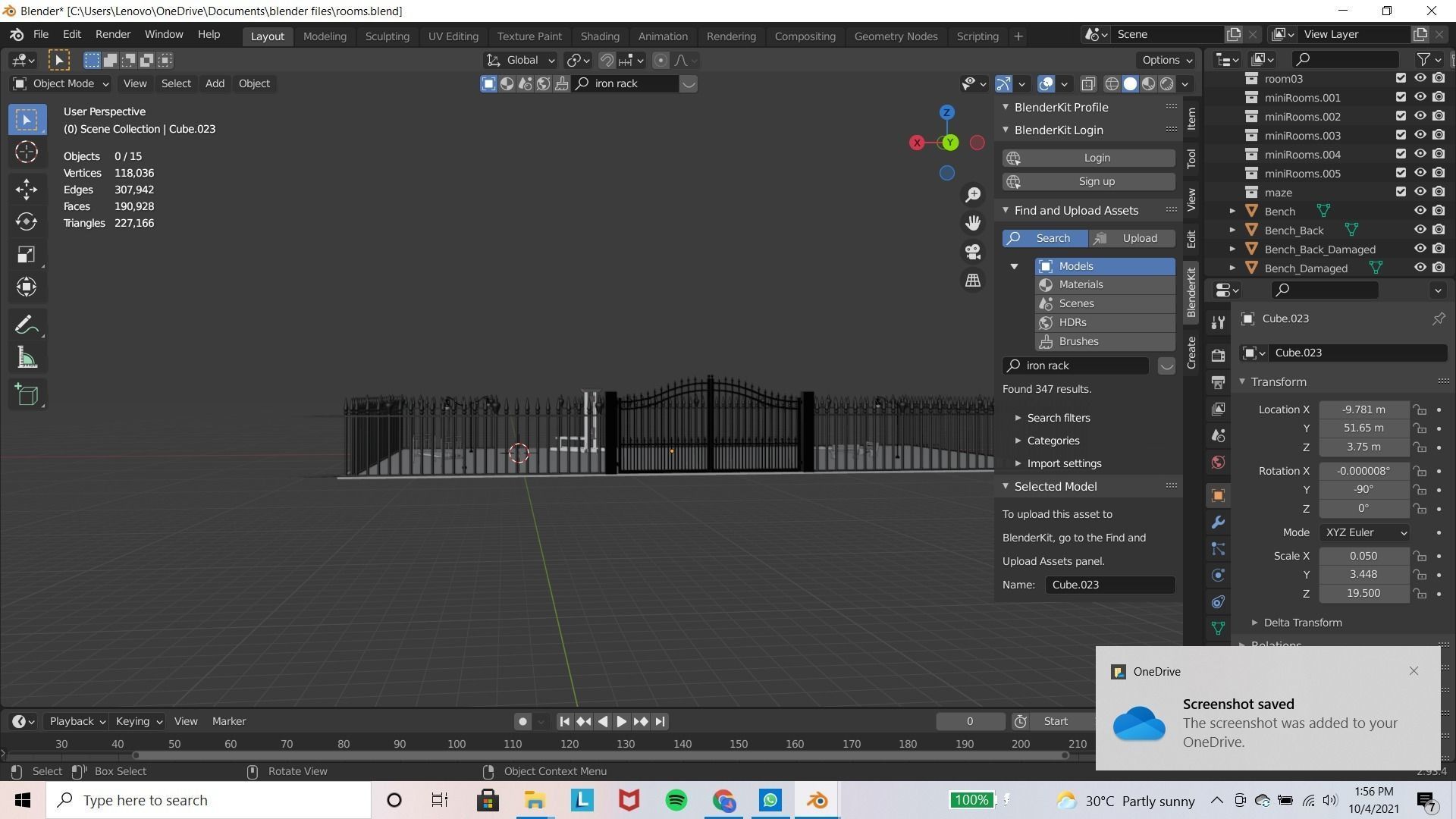Pin the Cube.023 properties panel
Viewport: 1456px width, 819px height.
click(1438, 319)
